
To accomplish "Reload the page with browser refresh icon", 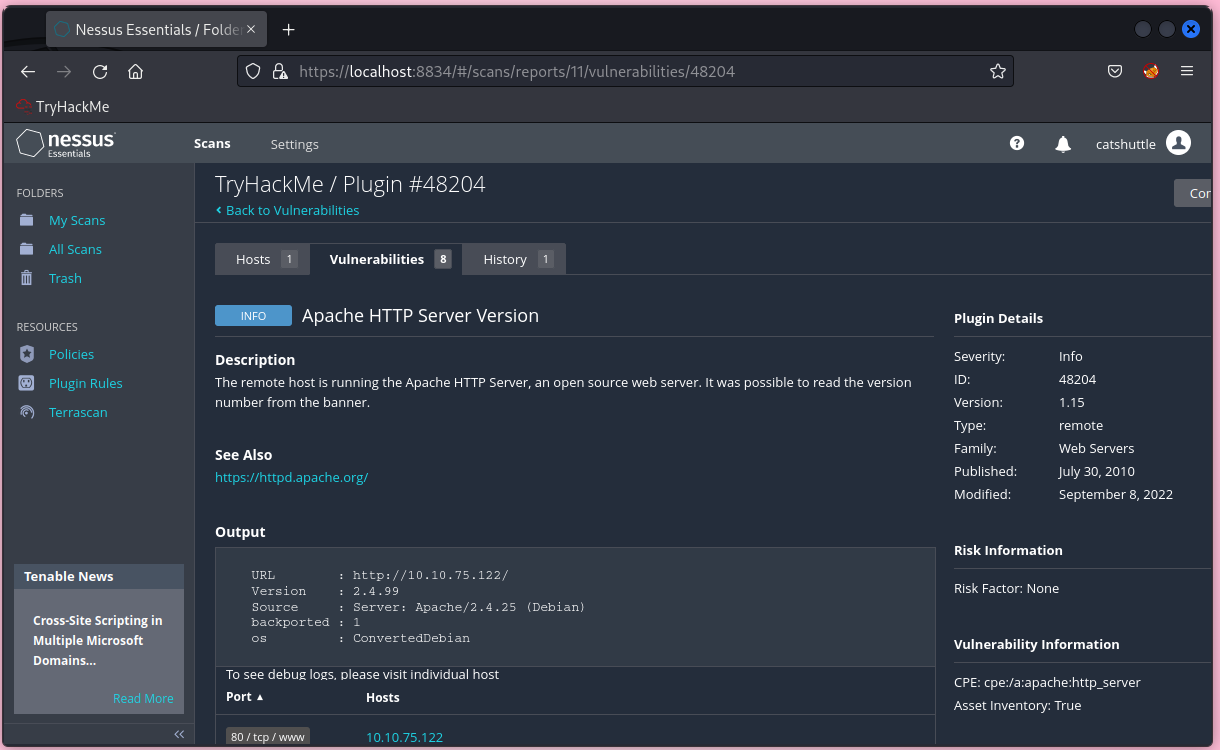I will (x=100, y=72).
